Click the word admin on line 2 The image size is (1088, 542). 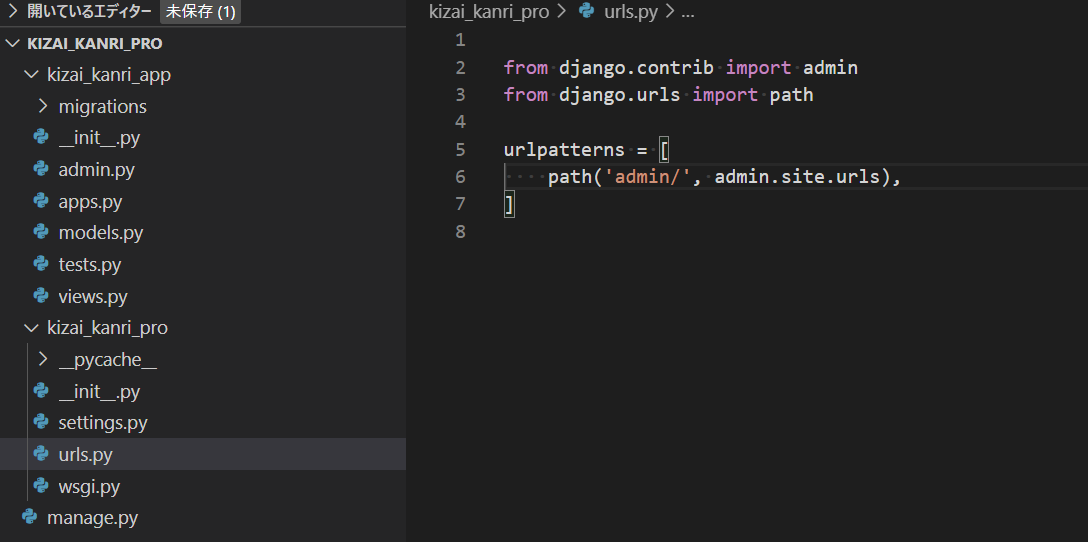(x=831, y=67)
